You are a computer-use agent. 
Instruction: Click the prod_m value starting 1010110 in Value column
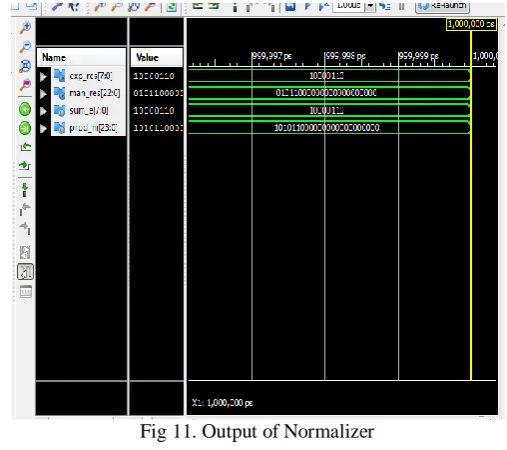point(158,128)
